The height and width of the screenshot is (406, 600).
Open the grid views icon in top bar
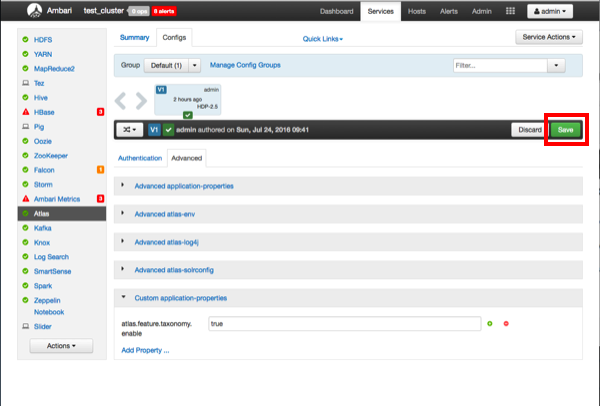(510, 11)
